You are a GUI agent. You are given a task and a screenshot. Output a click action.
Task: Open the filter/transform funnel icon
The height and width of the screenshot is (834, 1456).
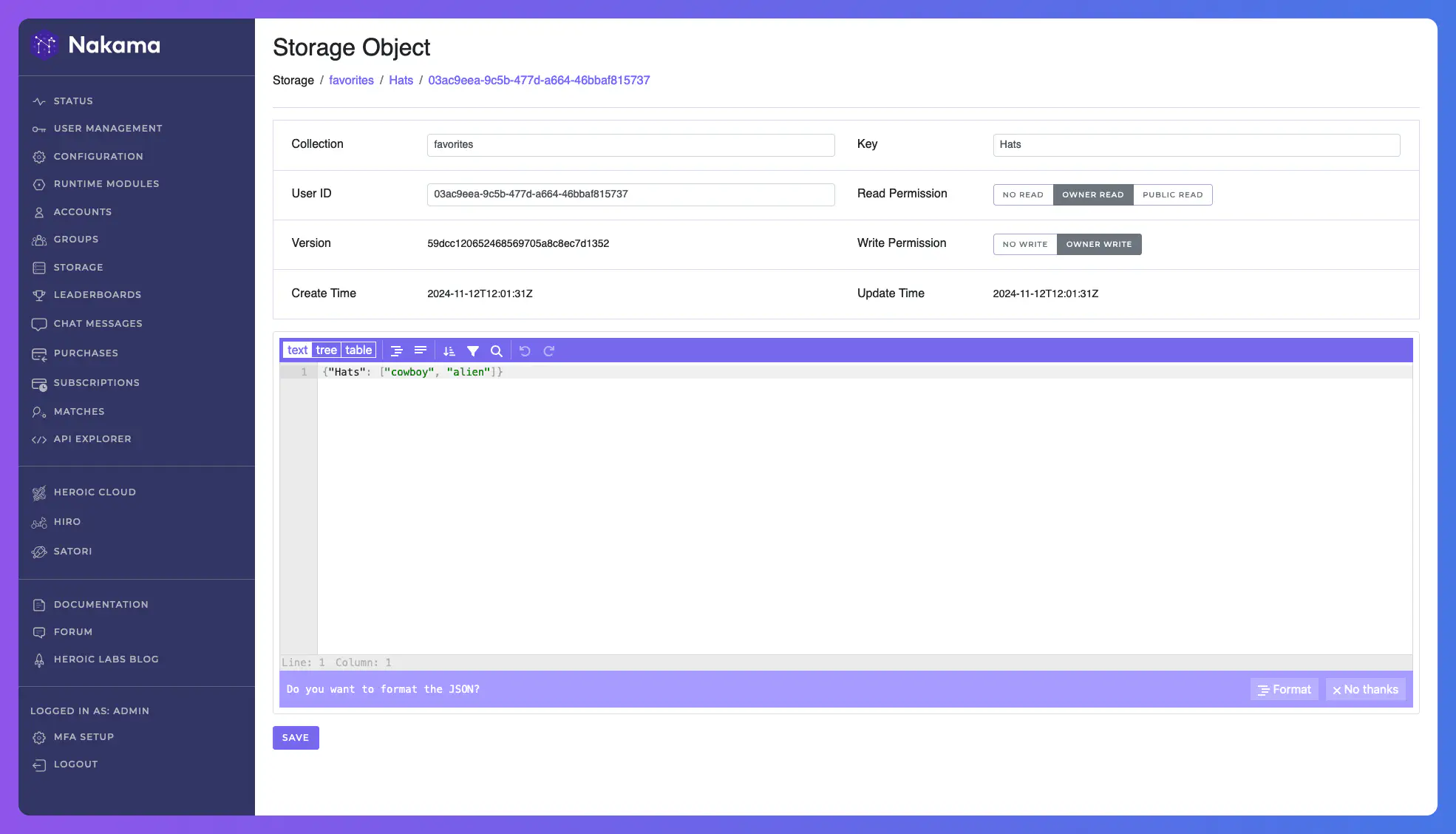[473, 351]
